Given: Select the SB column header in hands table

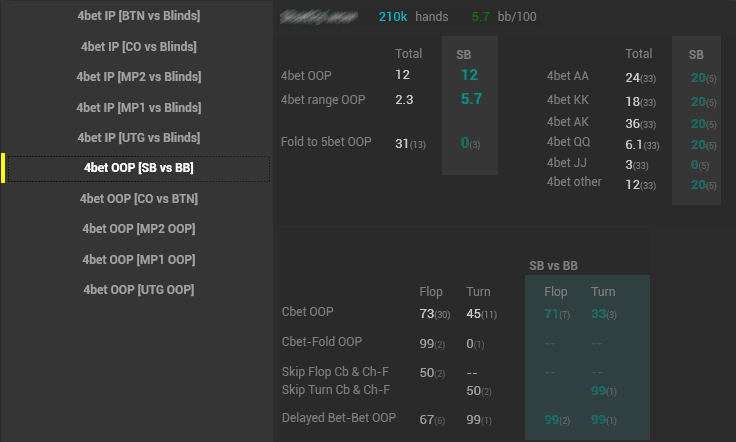Looking at the screenshot, I should point(696,55).
